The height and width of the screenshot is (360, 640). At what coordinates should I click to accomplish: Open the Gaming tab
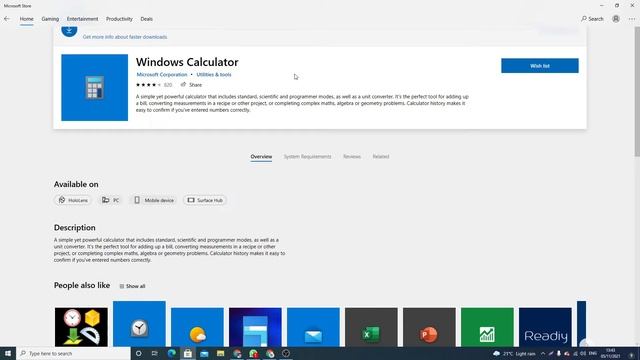click(x=50, y=19)
